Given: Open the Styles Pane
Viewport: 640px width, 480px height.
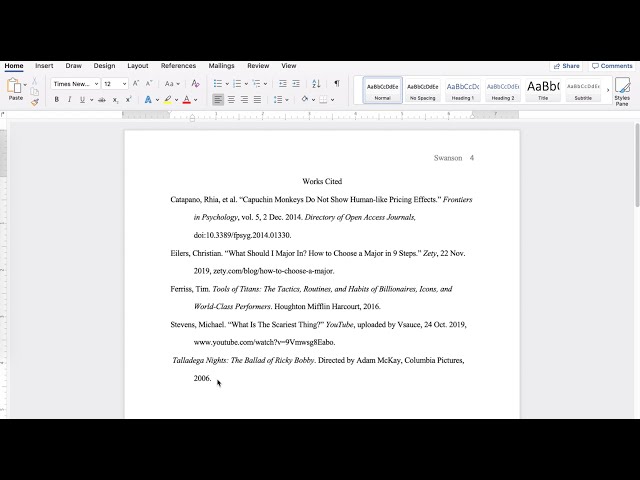Looking at the screenshot, I should (622, 91).
